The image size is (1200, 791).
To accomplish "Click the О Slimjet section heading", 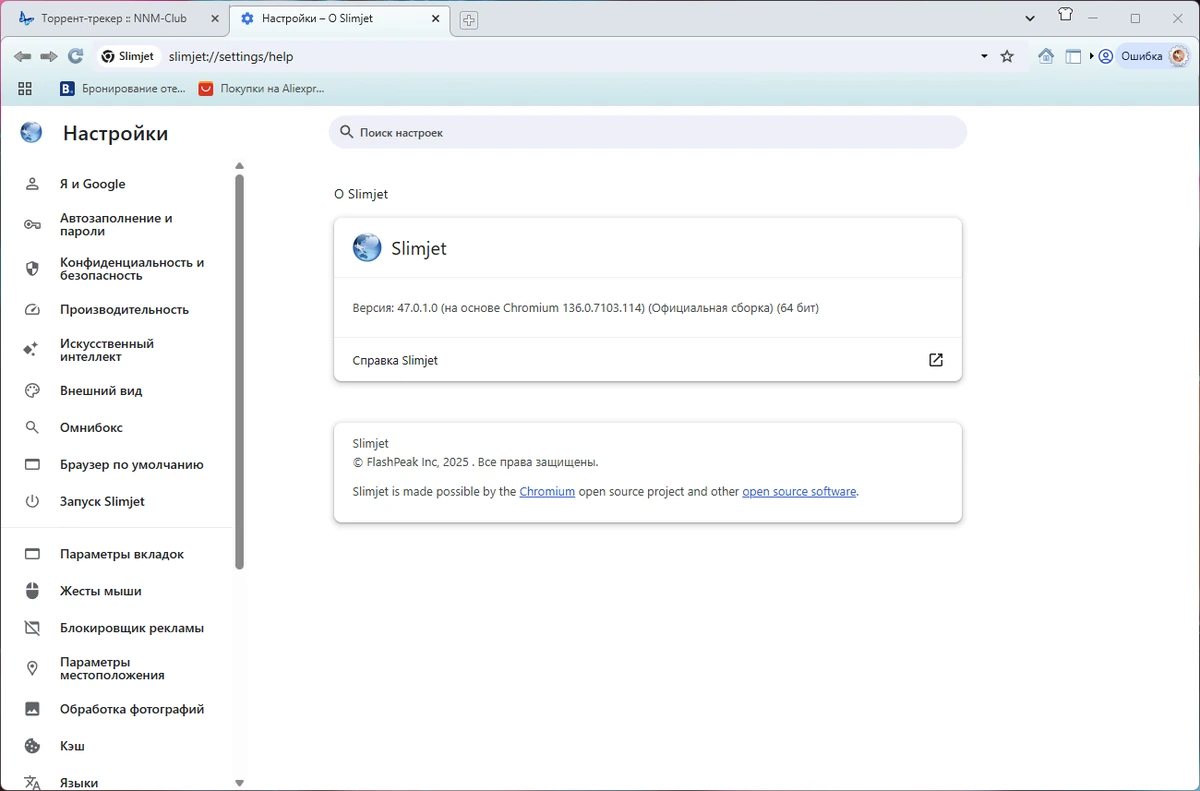I will [361, 194].
